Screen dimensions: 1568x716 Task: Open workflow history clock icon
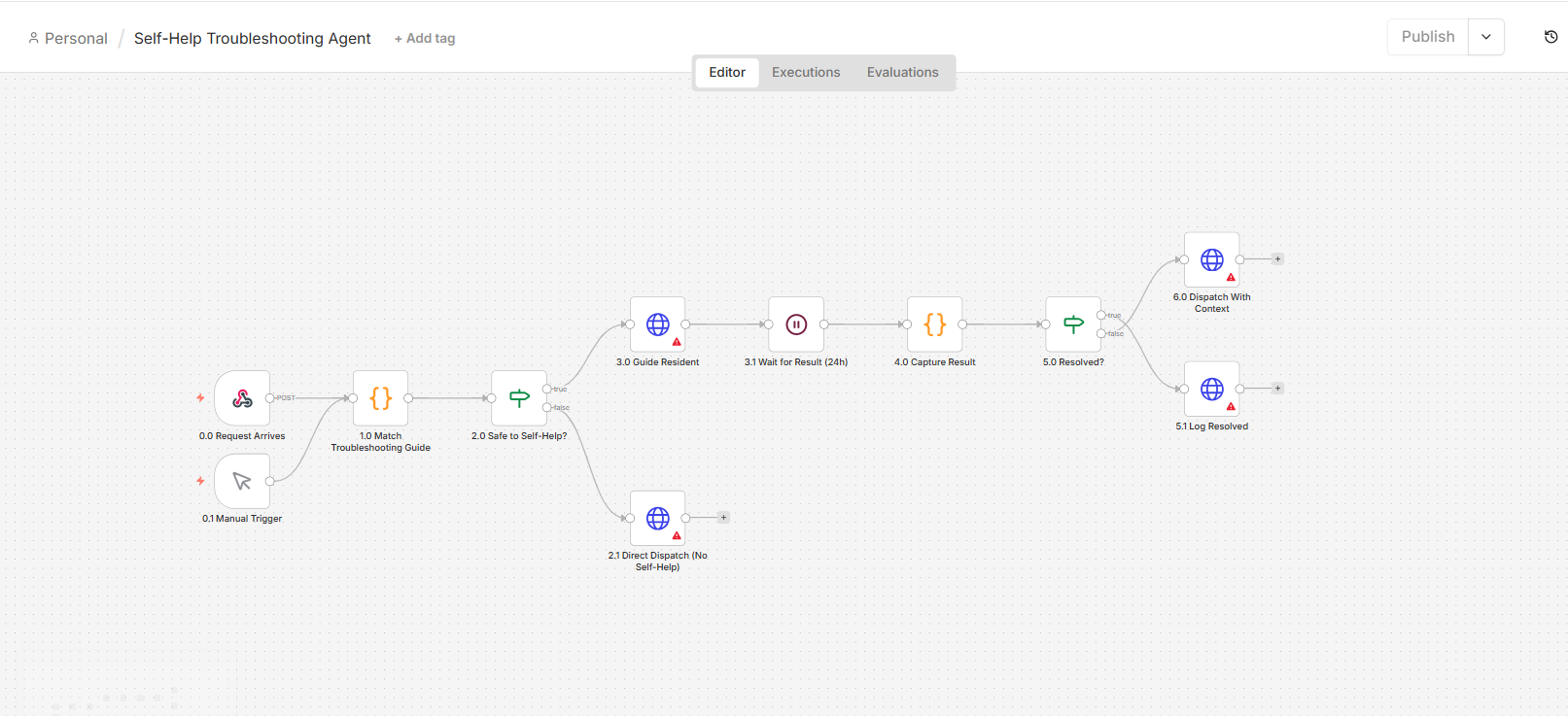(1551, 37)
